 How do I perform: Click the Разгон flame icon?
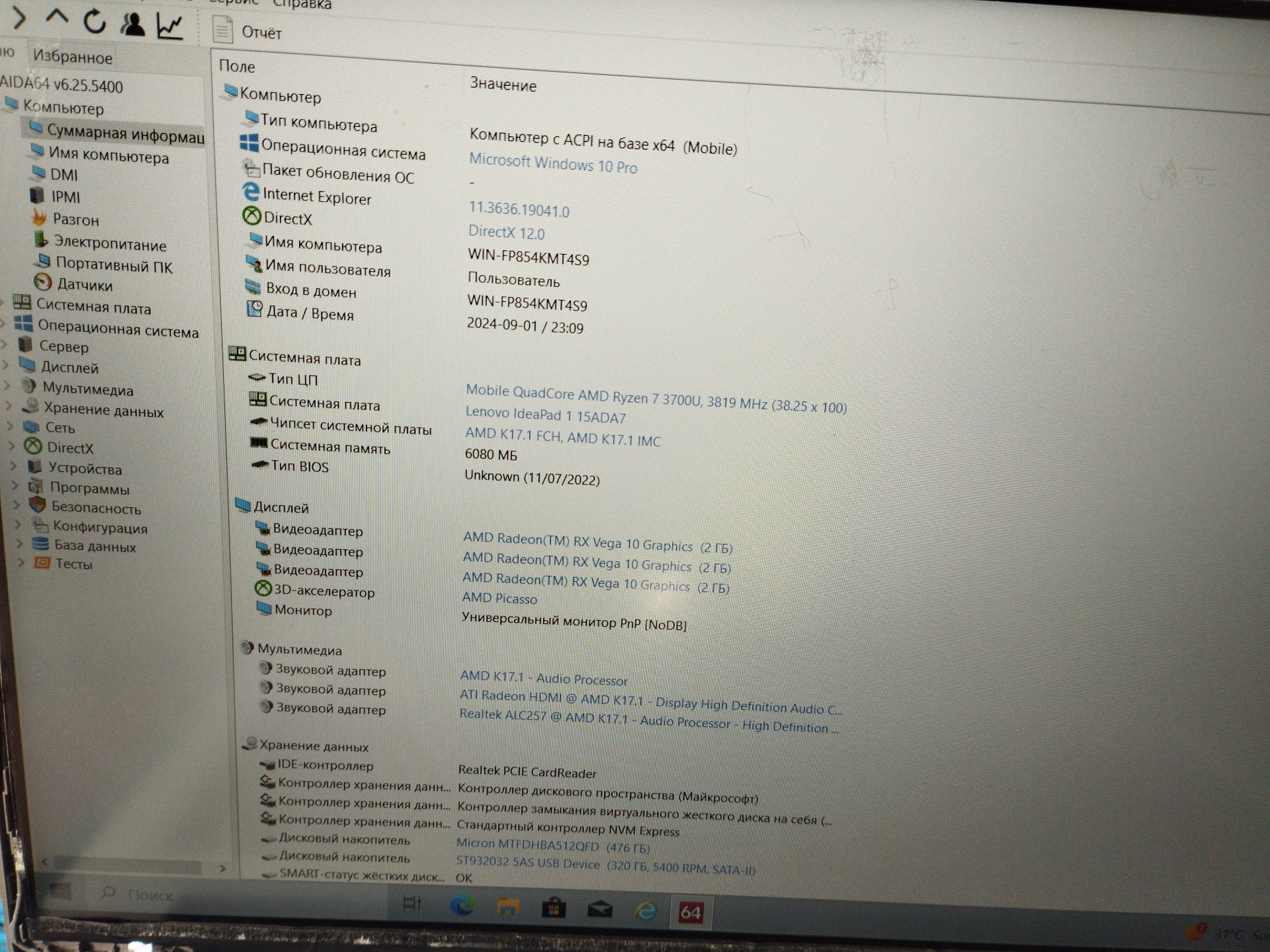[39, 218]
